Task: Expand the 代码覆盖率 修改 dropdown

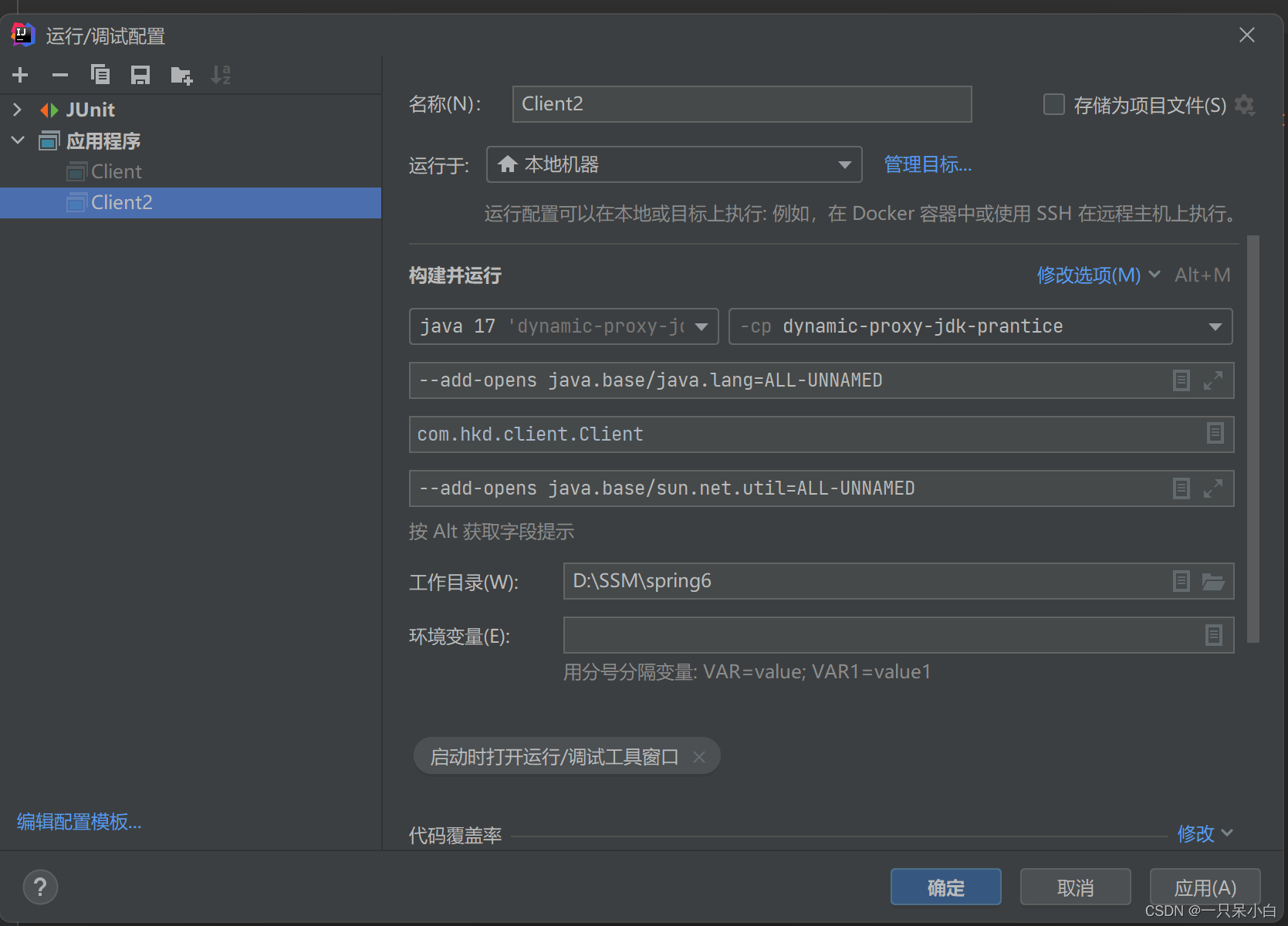Action: click(x=1205, y=833)
